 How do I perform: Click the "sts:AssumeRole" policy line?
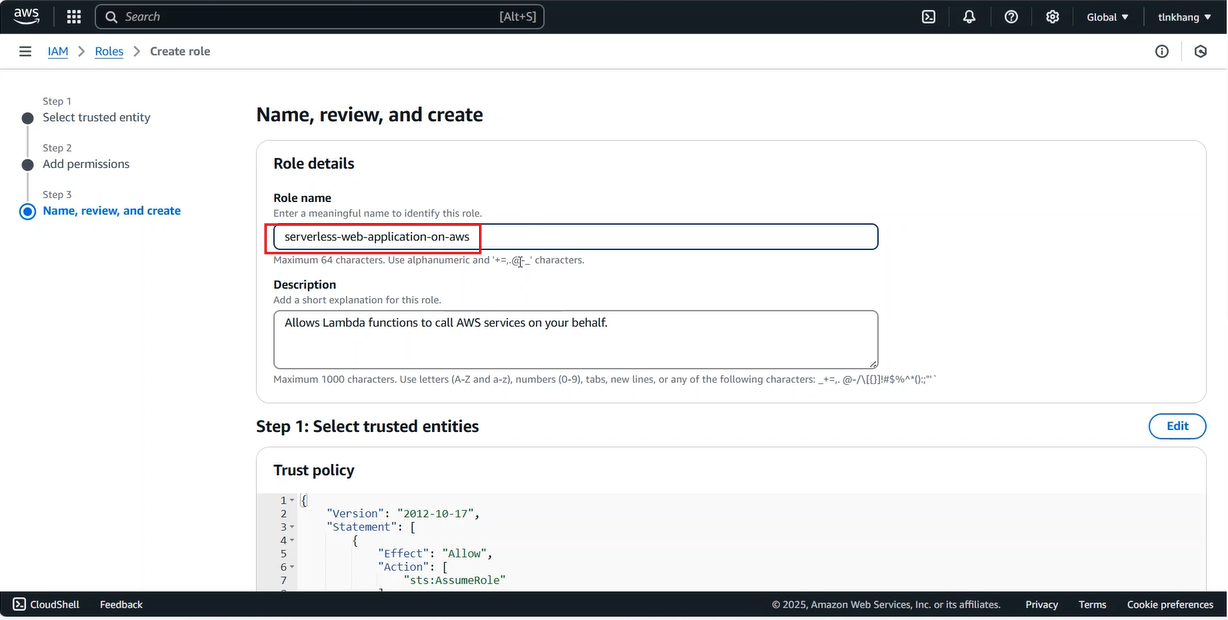[455, 580]
